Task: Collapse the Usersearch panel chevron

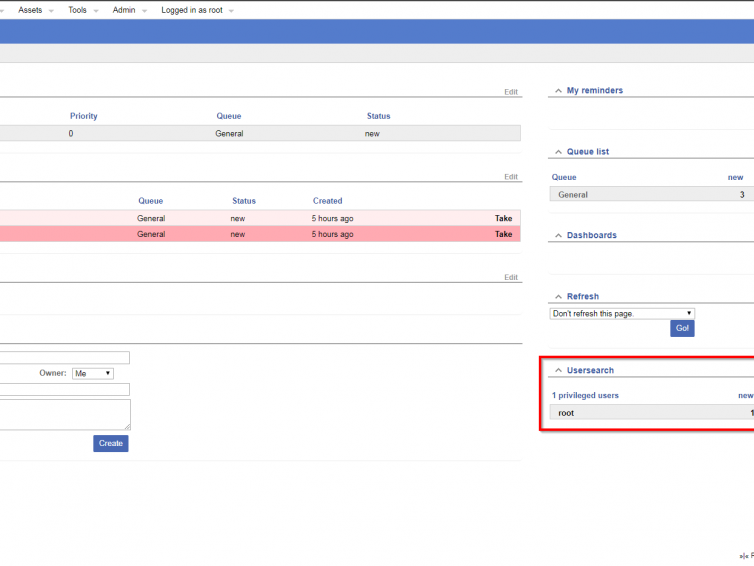Action: 557,371
